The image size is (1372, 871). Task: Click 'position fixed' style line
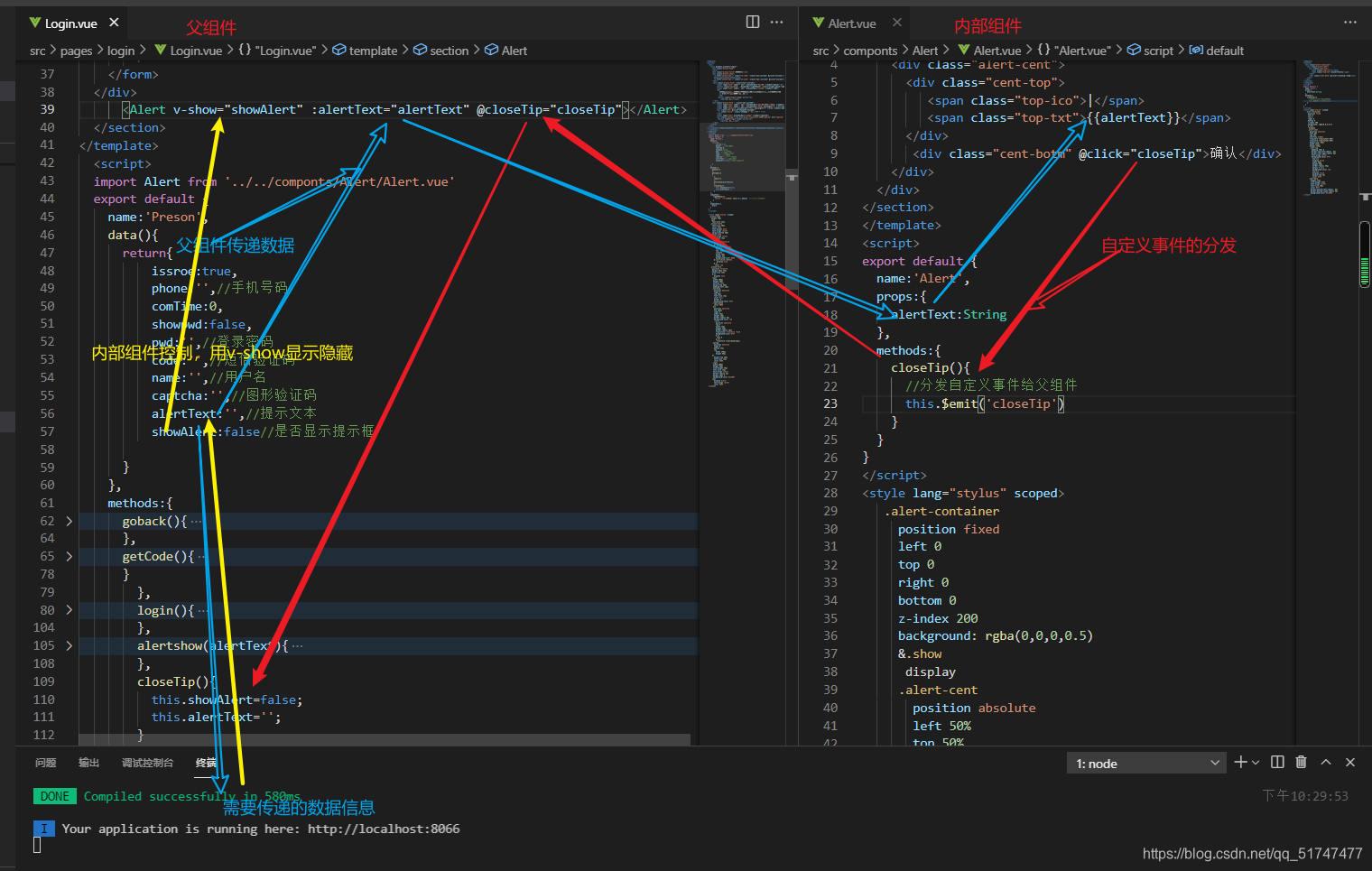(949, 529)
